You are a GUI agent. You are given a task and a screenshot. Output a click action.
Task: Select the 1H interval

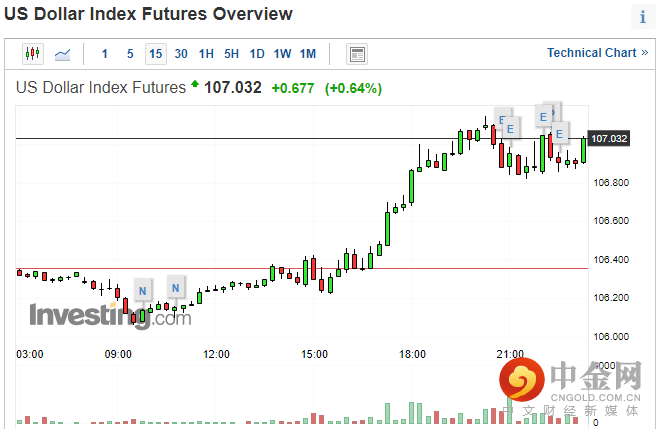tap(205, 54)
